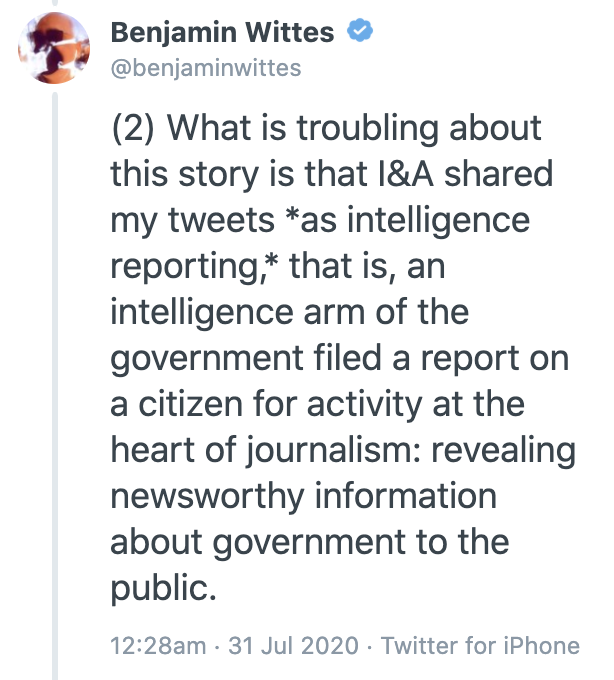
Task: Click the line "government filed a report on"
Action: click(340, 360)
